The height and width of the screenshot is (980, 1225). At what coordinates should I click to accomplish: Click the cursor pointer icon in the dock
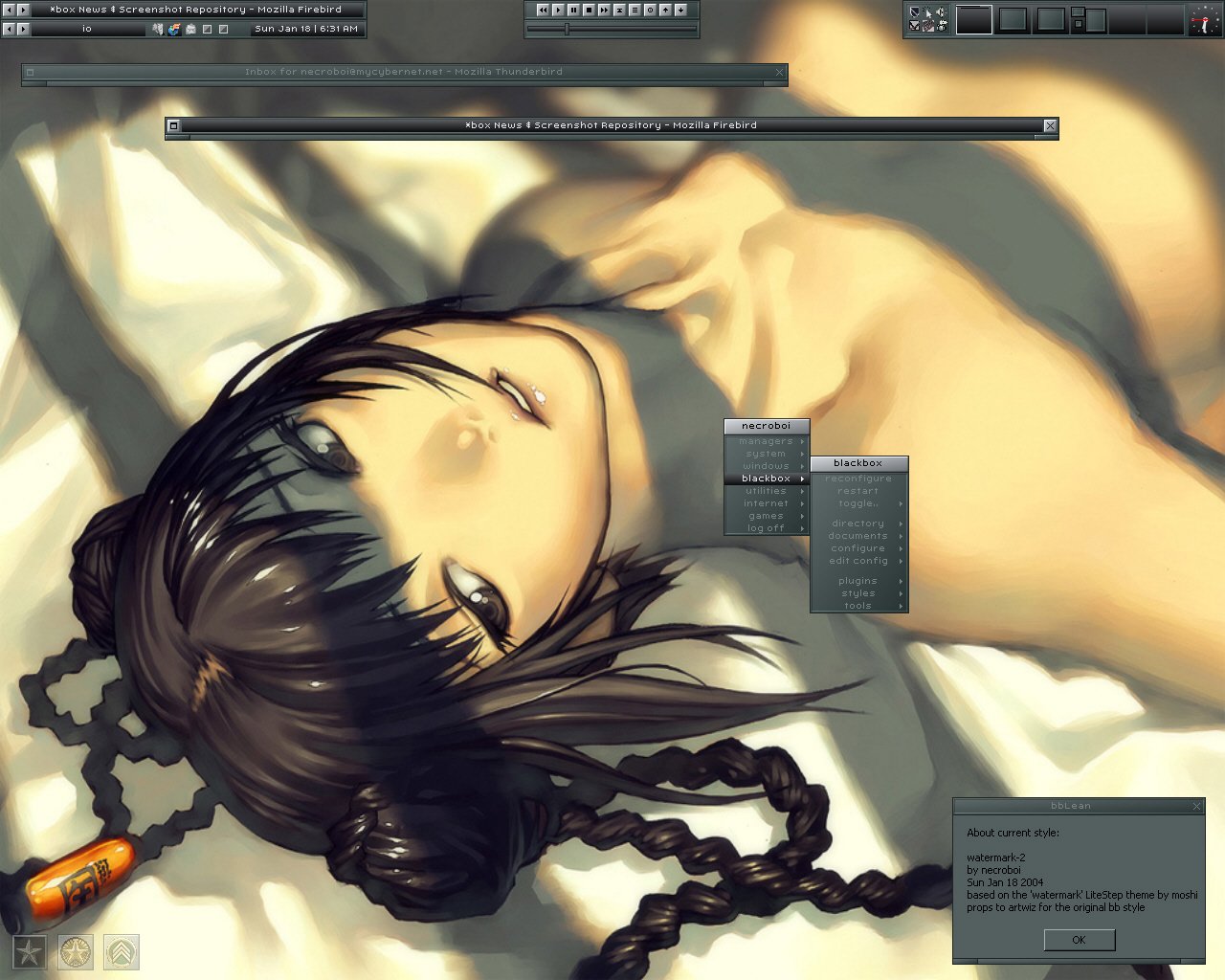point(928,12)
